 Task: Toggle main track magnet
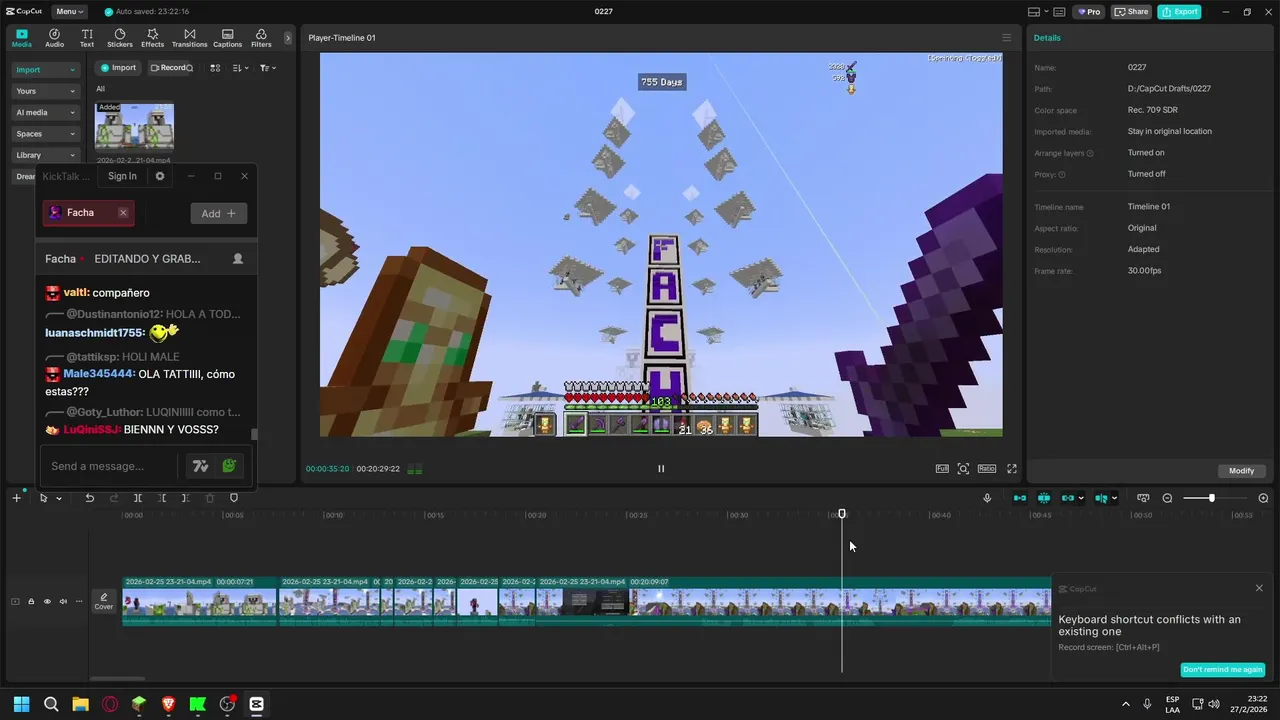(x=1020, y=498)
